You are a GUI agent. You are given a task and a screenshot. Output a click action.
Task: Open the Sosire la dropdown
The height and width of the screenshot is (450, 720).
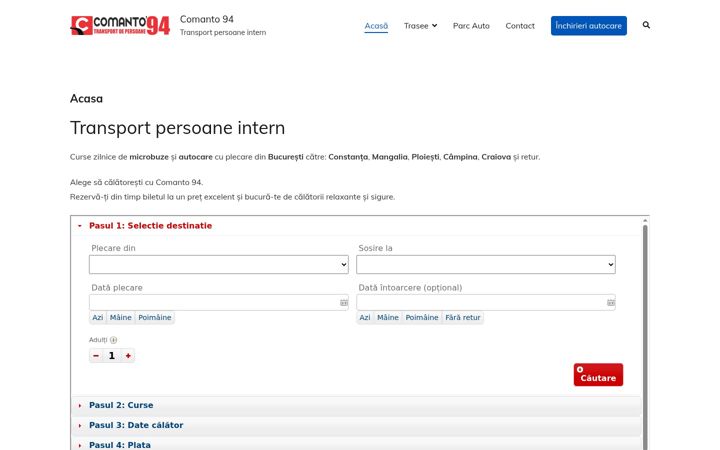[486, 264]
